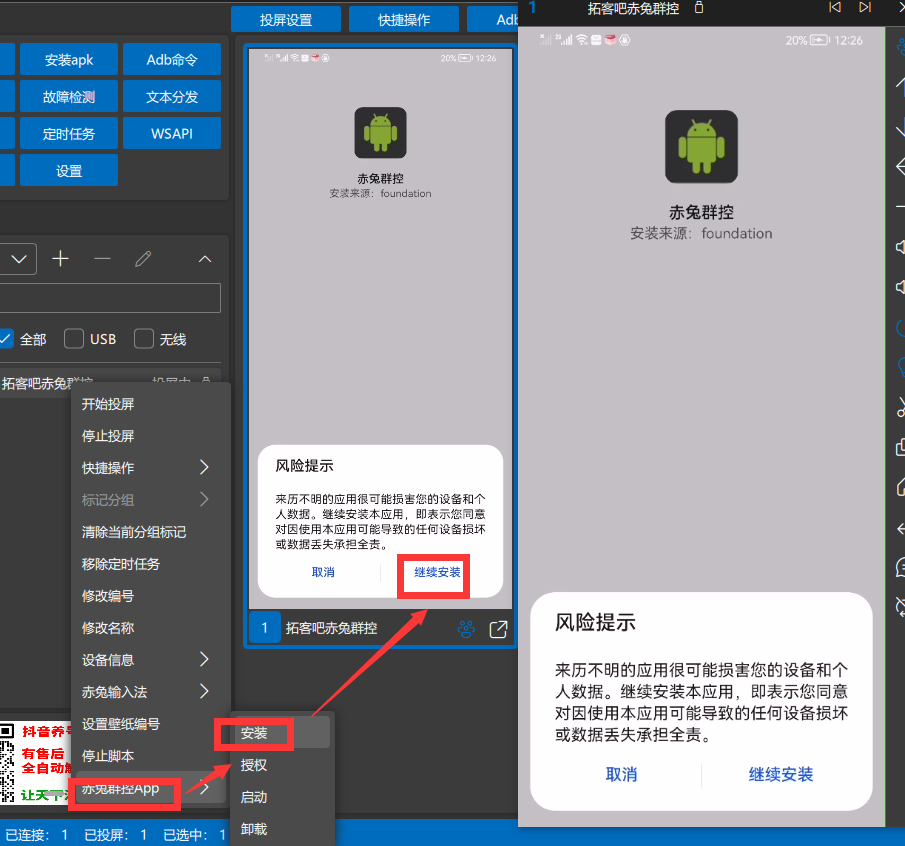Uncheck the 全部 checkbox
The width and height of the screenshot is (905, 846).
(x=7, y=339)
